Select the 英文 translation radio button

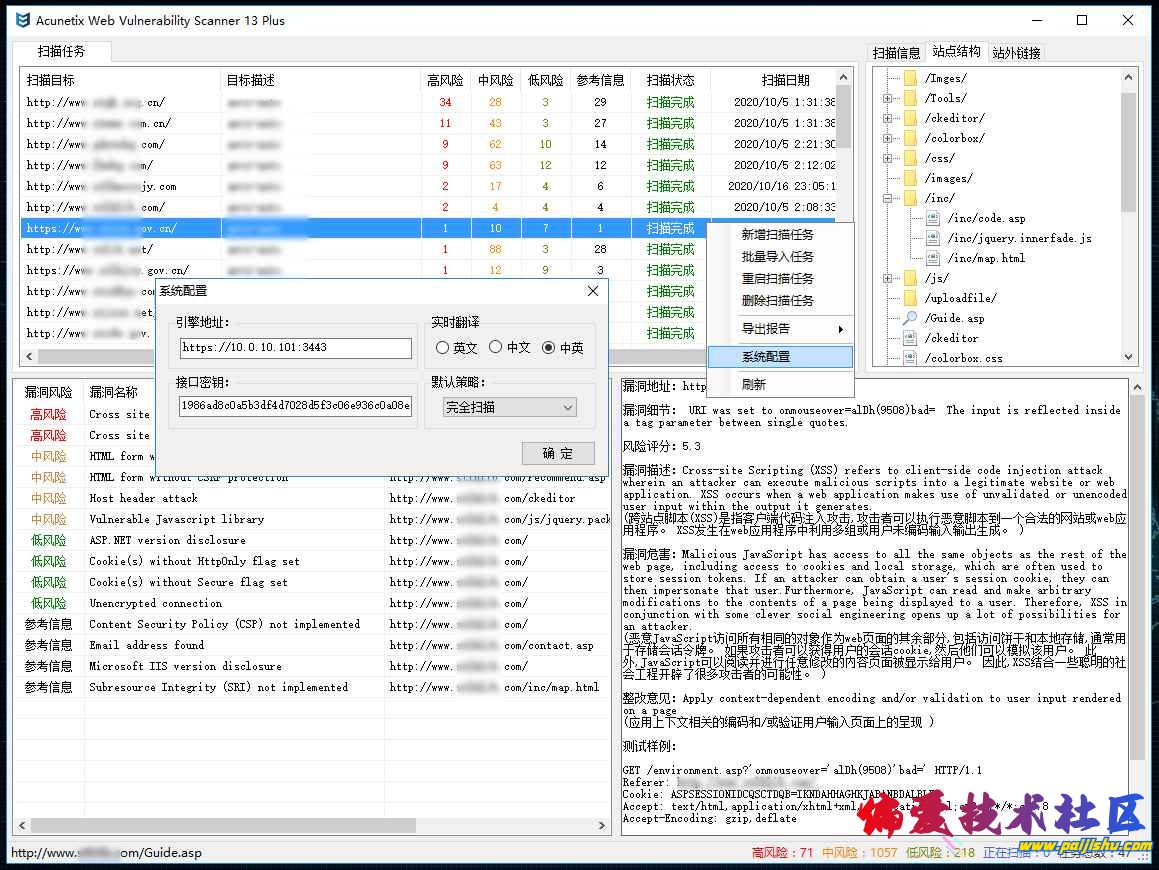[443, 348]
